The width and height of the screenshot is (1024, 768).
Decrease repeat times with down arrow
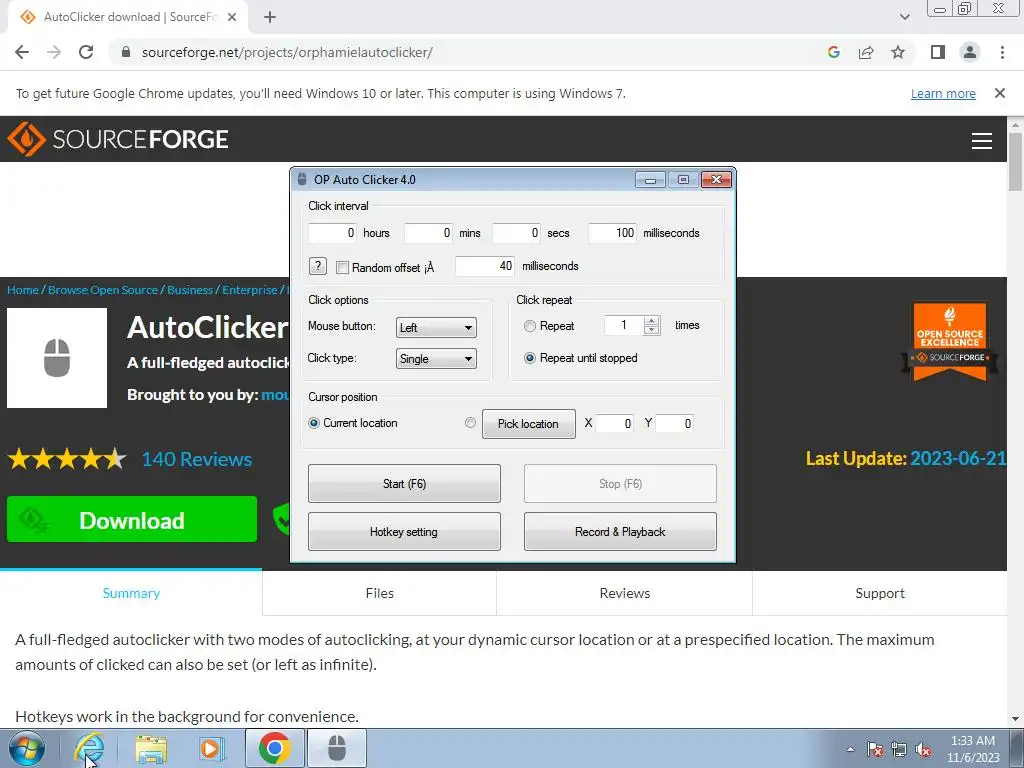651,330
